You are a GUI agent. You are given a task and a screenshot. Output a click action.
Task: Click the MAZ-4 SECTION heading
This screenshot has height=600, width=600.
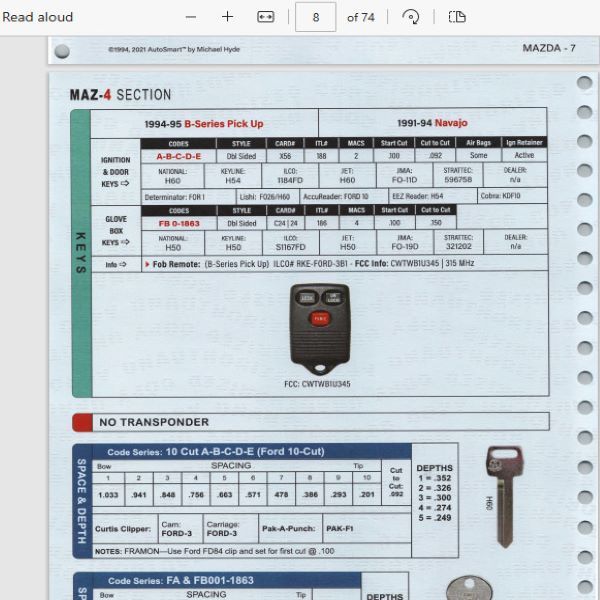tap(120, 95)
